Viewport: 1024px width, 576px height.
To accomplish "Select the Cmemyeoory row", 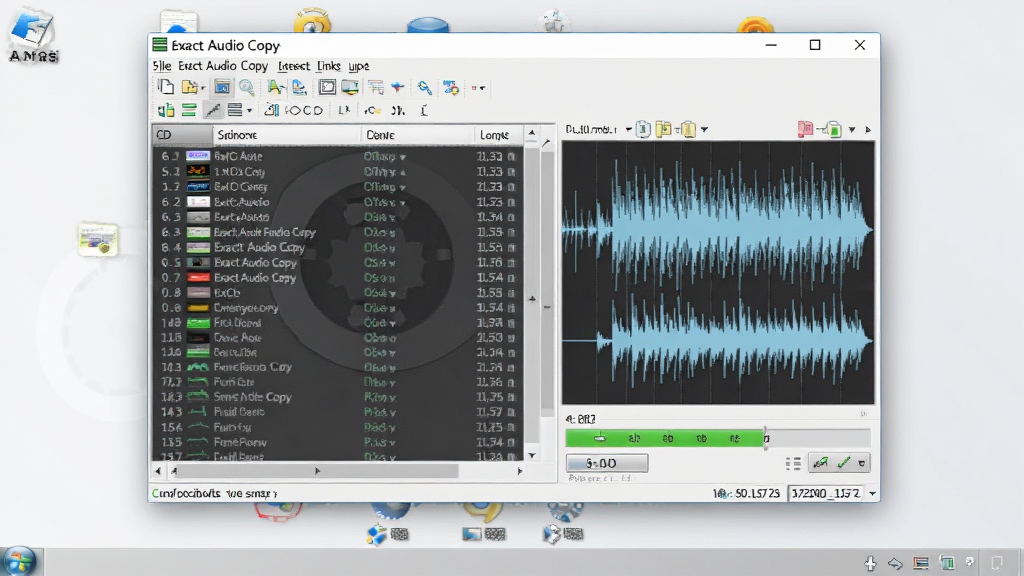I will [x=338, y=308].
